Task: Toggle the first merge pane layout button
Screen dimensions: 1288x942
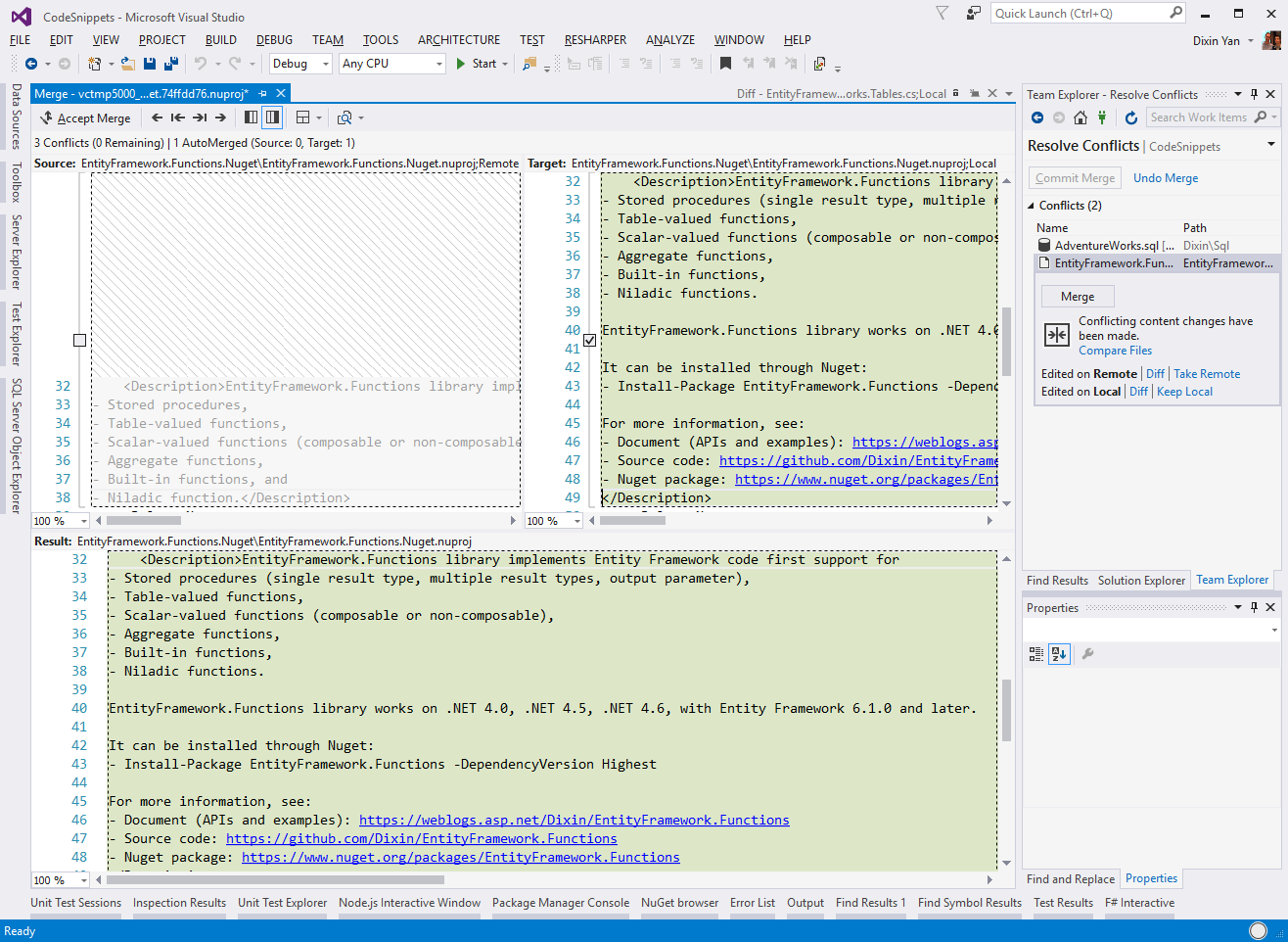Action: click(x=252, y=118)
